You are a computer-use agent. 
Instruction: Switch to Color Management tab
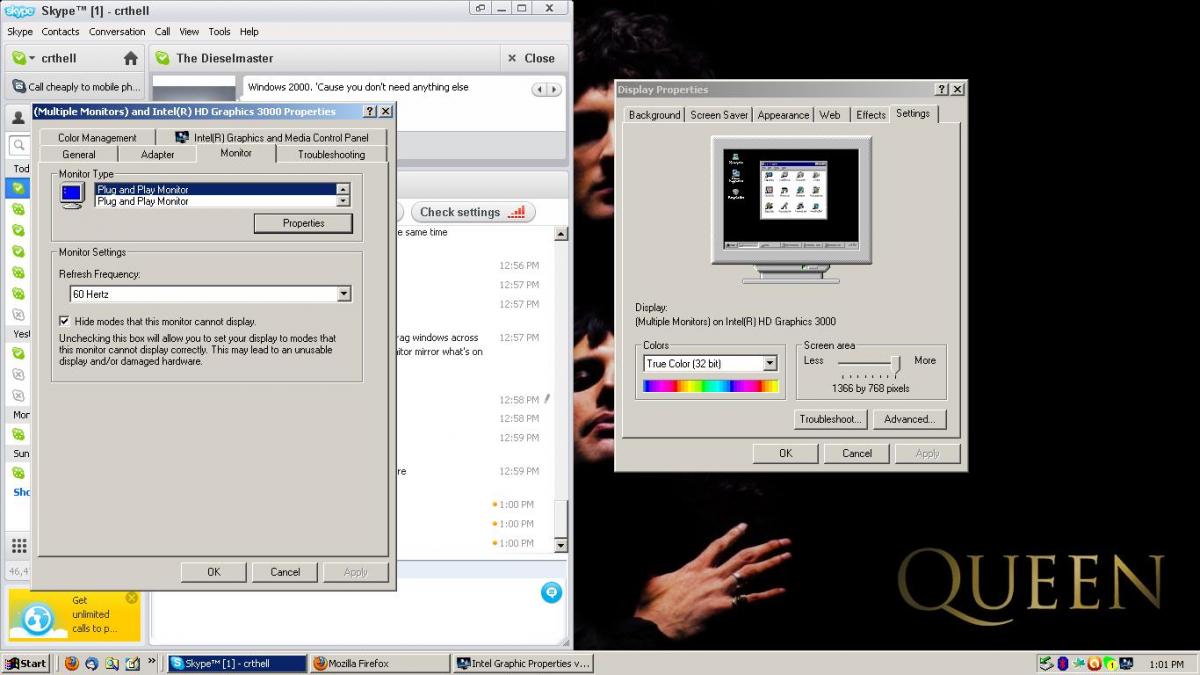(97, 137)
